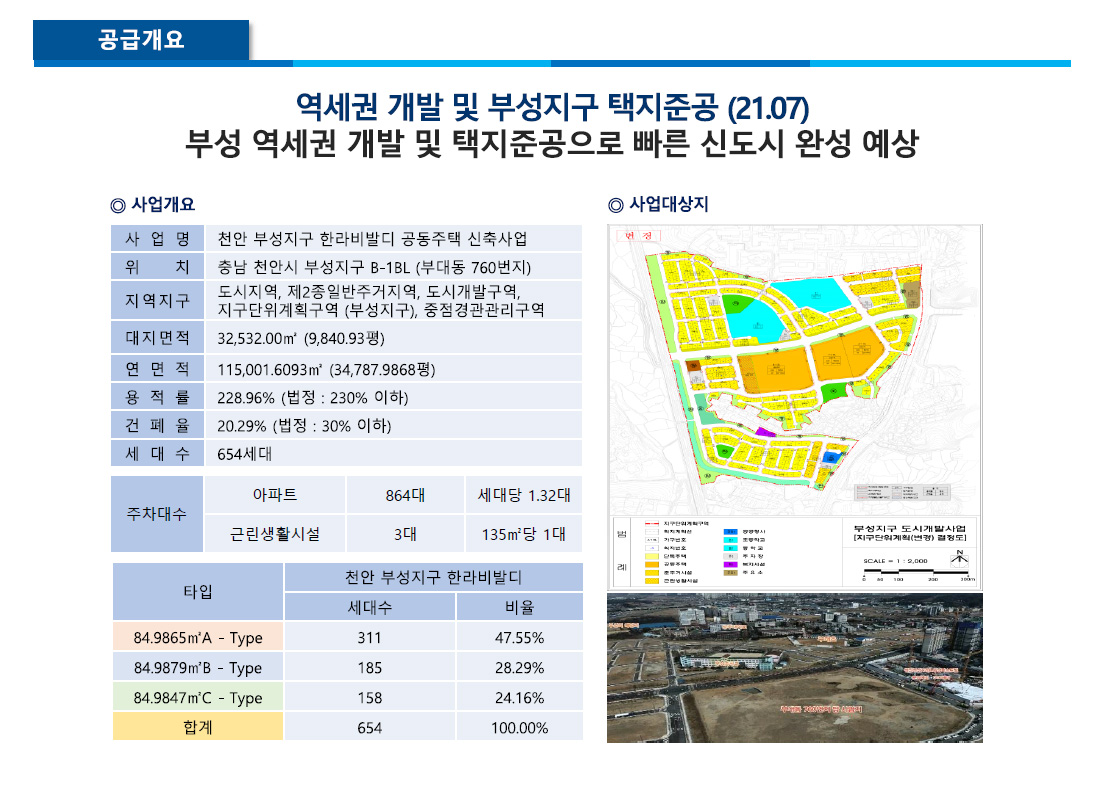Click the 천안 부성지구 한라비발디 table header
Screen dimensions: 1100x790
(x=434, y=577)
